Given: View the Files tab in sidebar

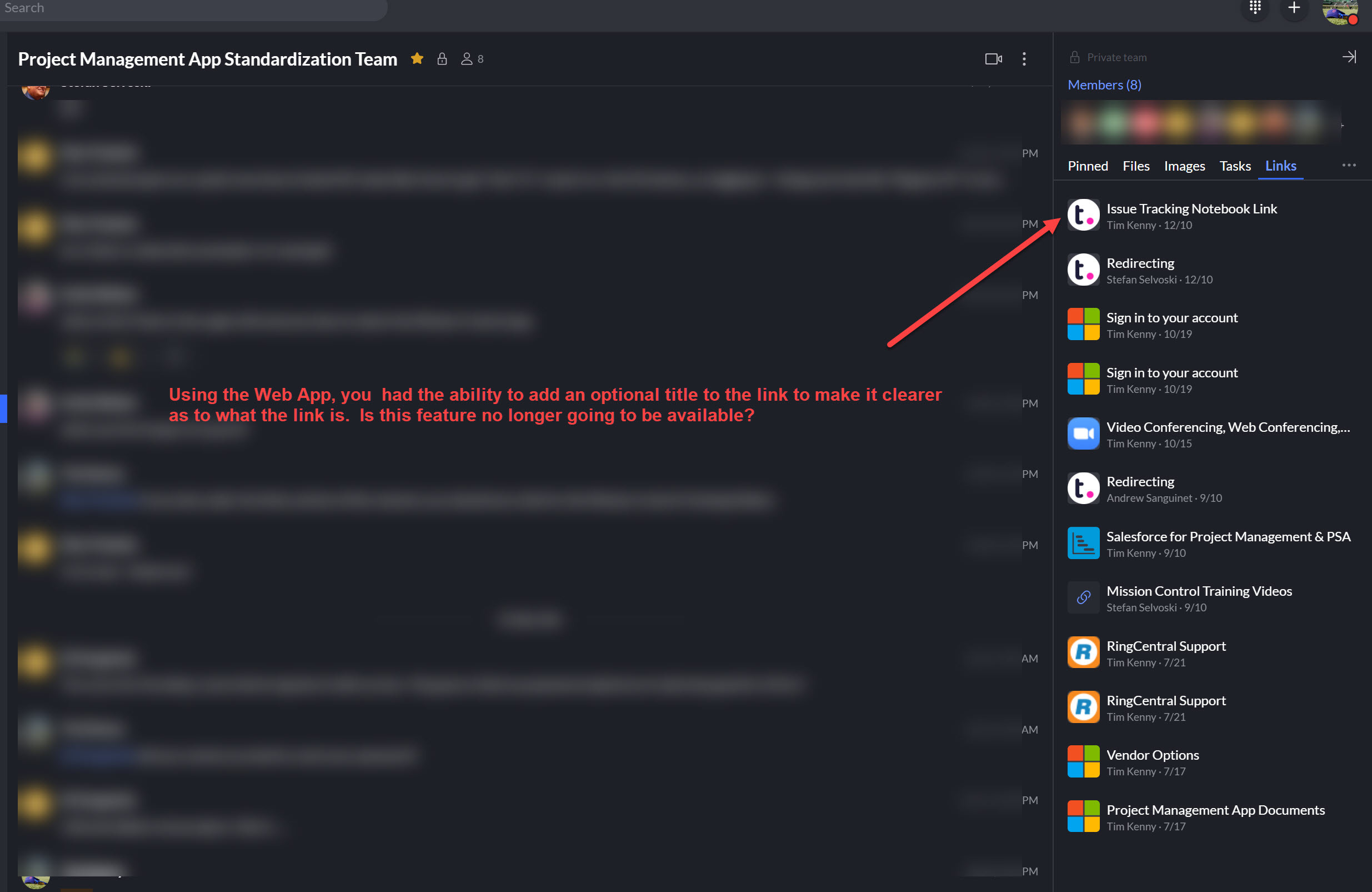Looking at the screenshot, I should coord(1135,165).
